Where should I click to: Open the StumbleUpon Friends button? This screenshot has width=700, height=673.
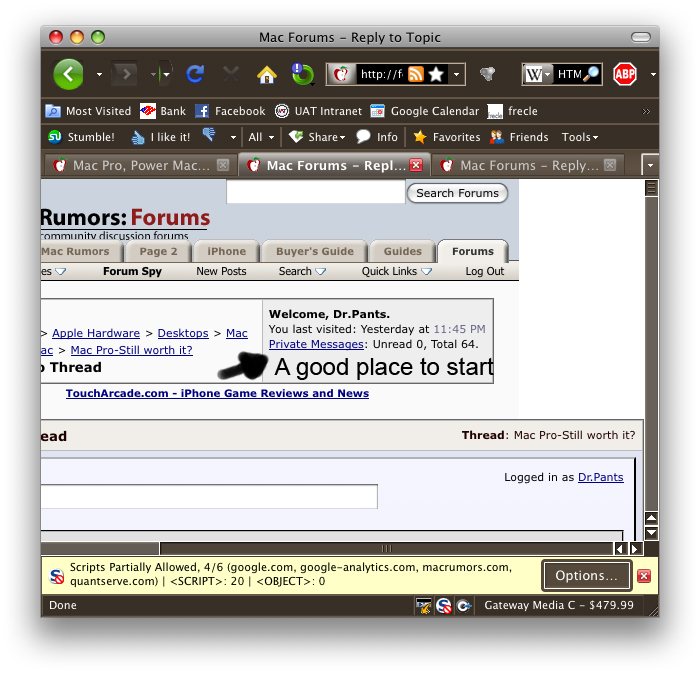519,137
